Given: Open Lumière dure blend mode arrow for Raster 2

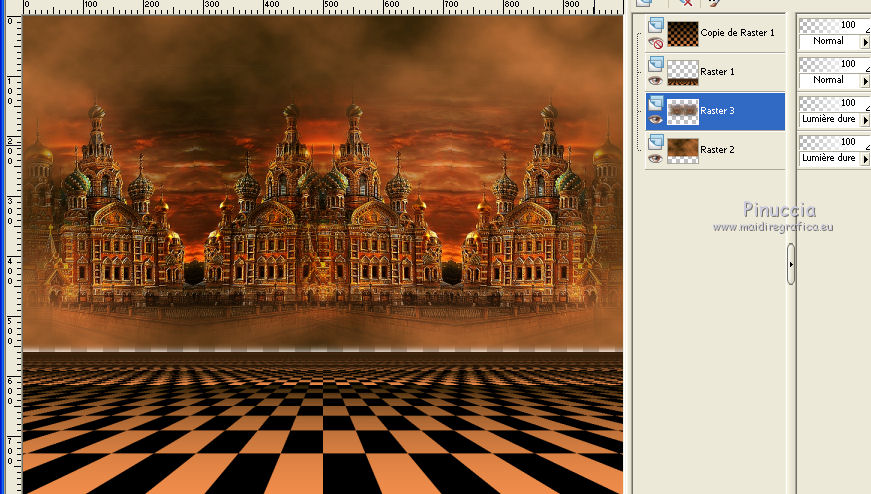Looking at the screenshot, I should [865, 158].
